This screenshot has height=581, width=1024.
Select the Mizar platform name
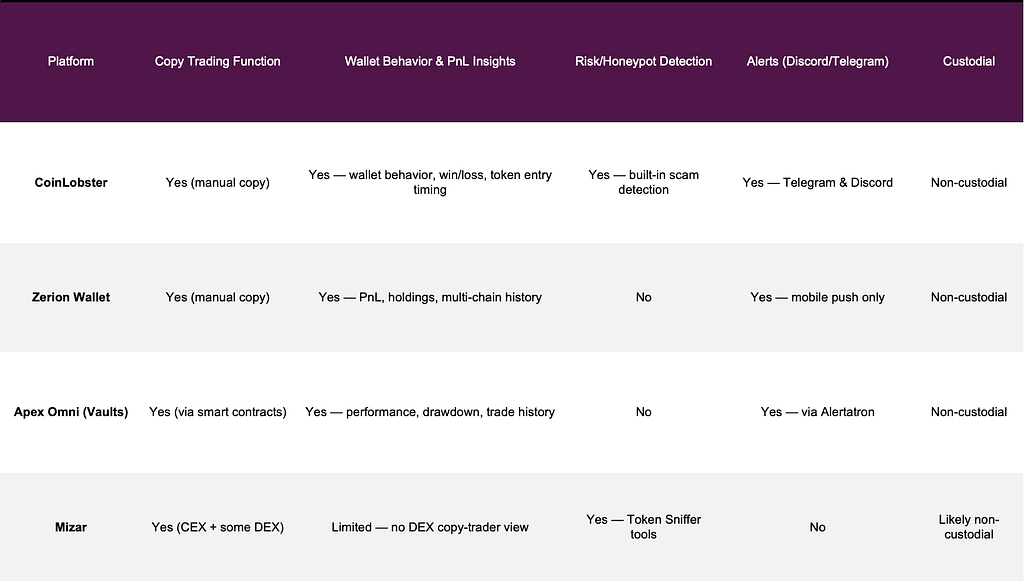(71, 527)
